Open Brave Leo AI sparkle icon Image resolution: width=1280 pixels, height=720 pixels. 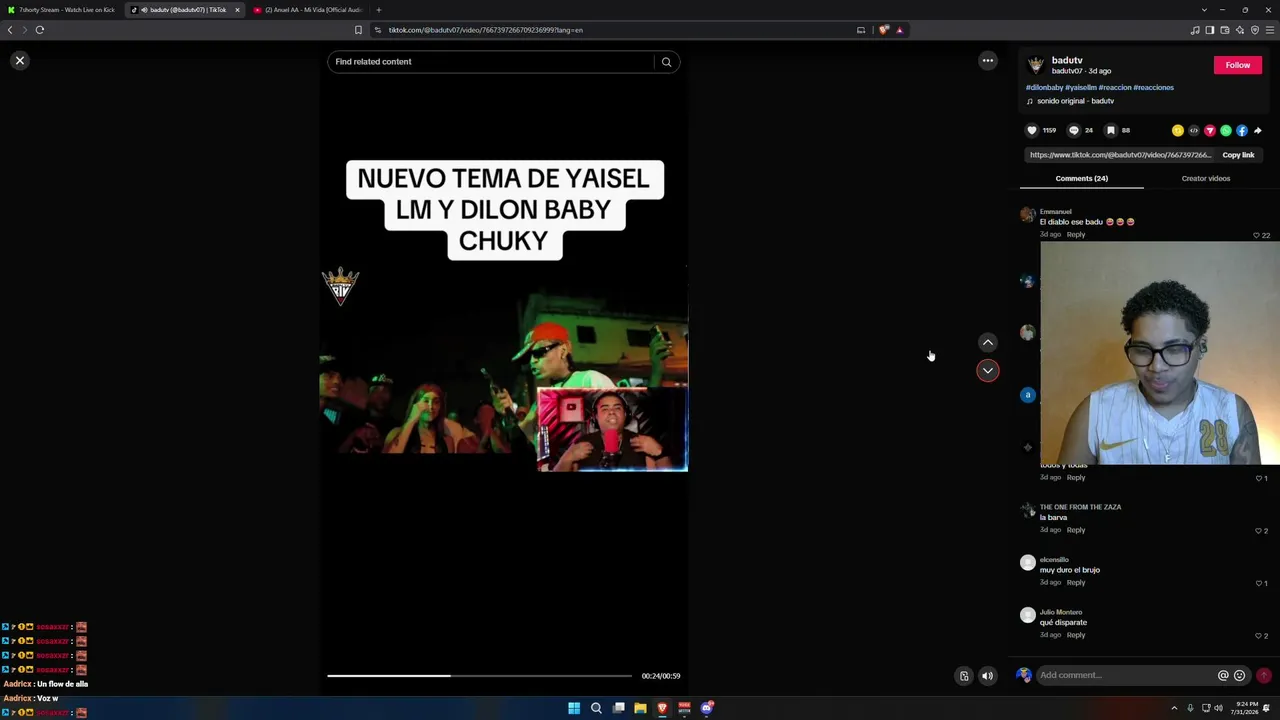click(1240, 30)
